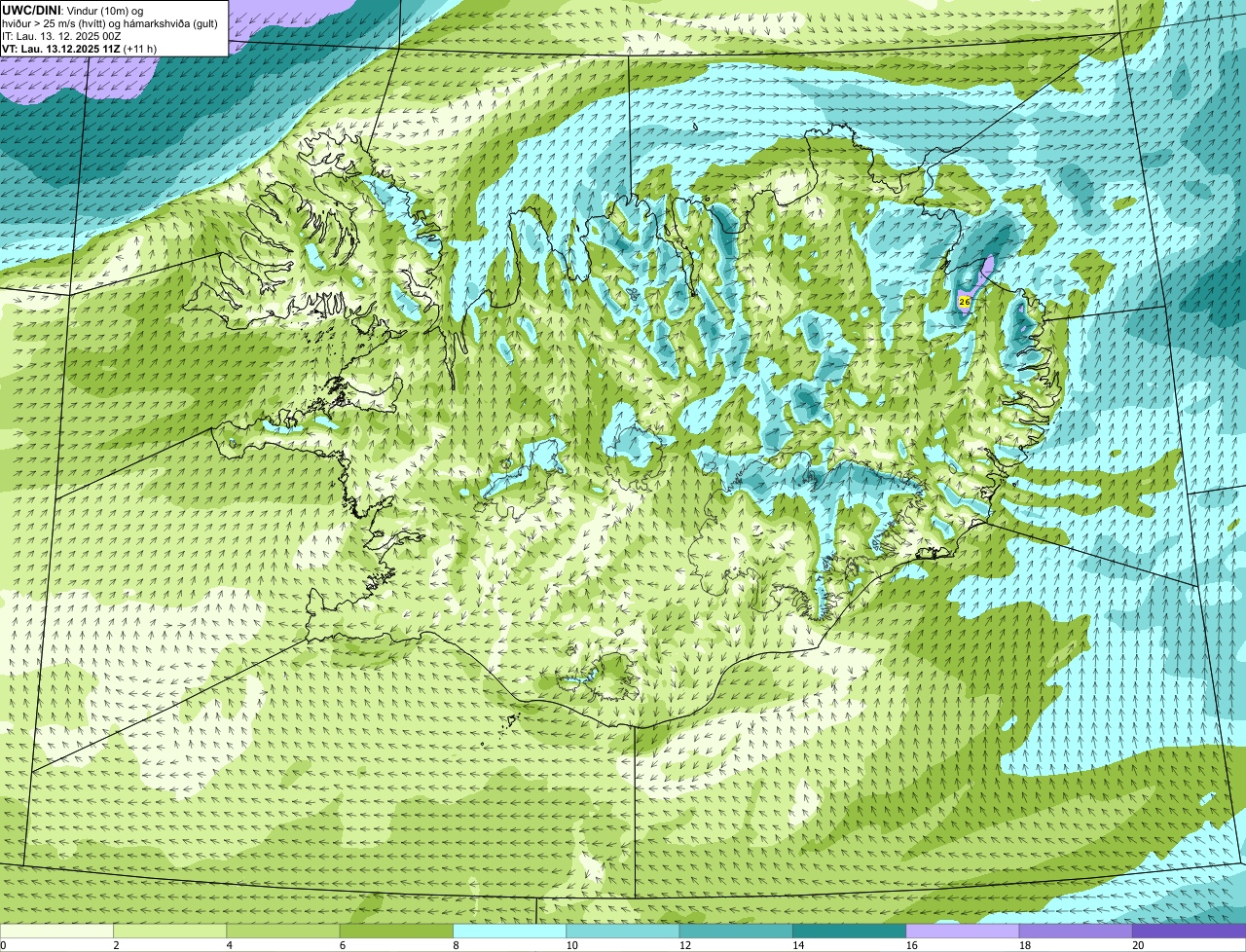Click the scale label '2'
The width and height of the screenshot is (1246, 952).
116,945
